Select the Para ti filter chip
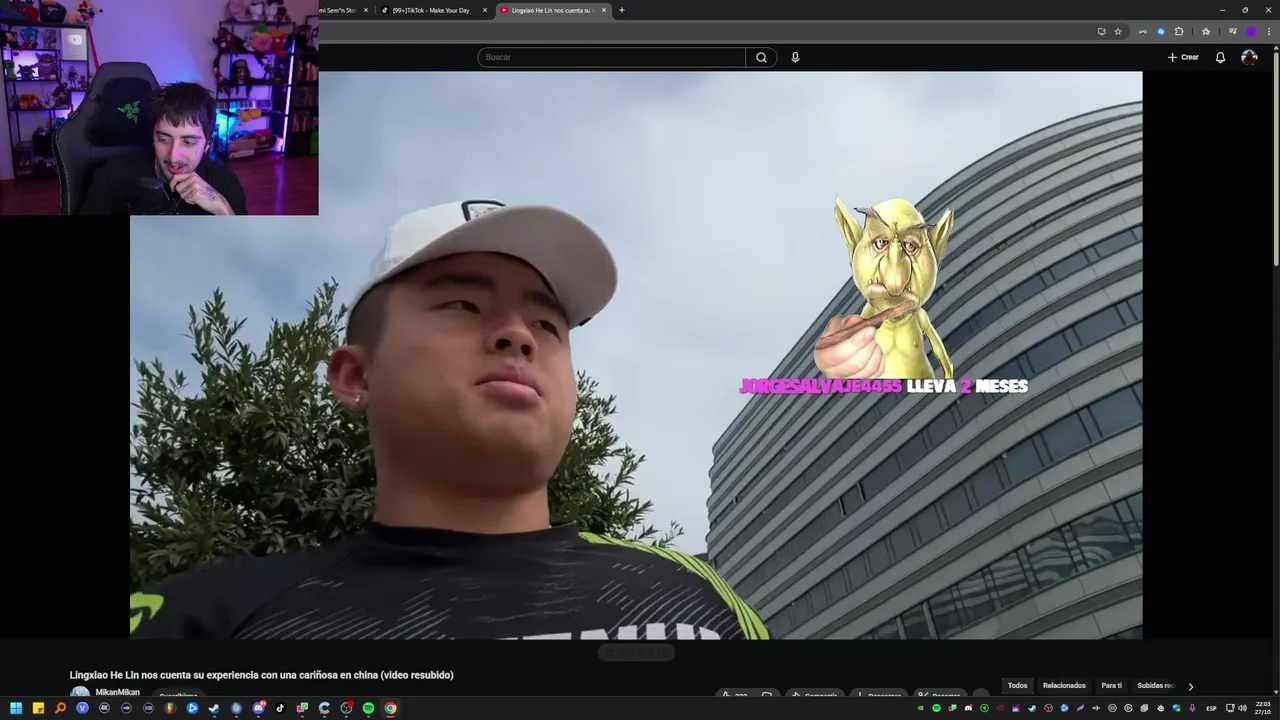The width and height of the screenshot is (1280, 720). tap(1111, 686)
